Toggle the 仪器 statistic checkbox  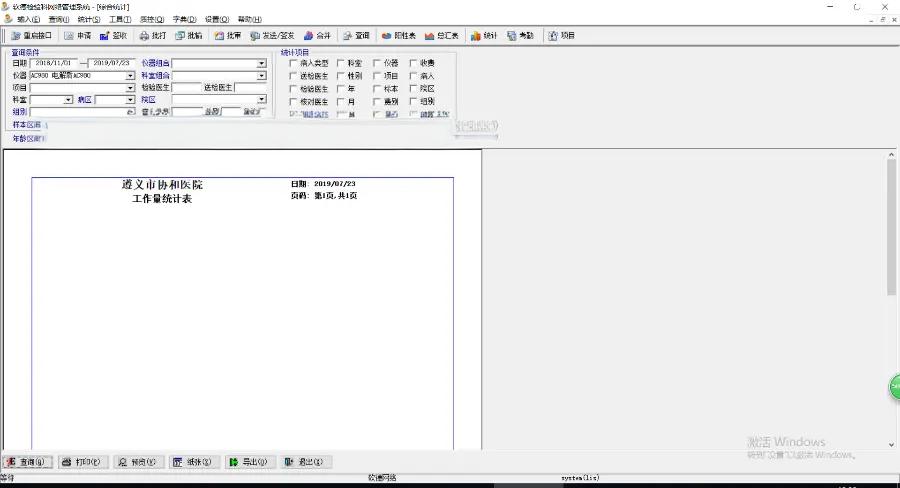[x=377, y=63]
